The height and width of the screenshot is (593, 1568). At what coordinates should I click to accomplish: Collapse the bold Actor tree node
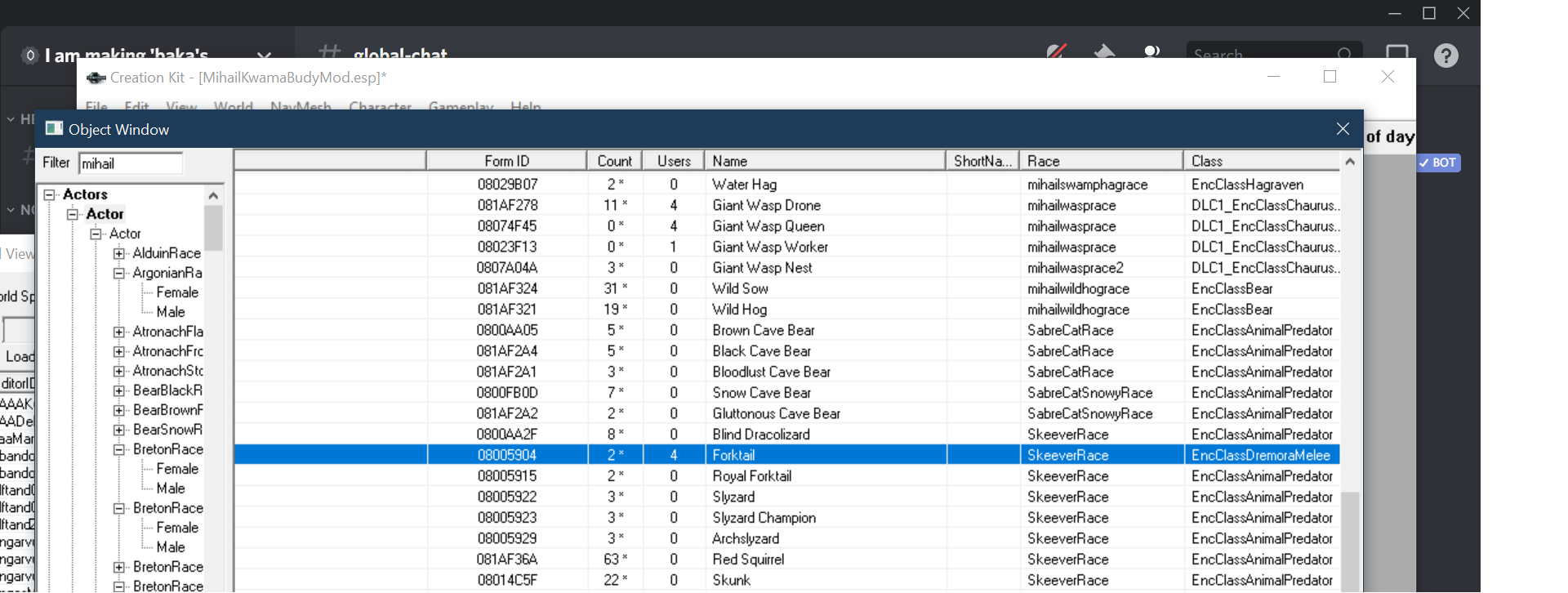(x=73, y=214)
